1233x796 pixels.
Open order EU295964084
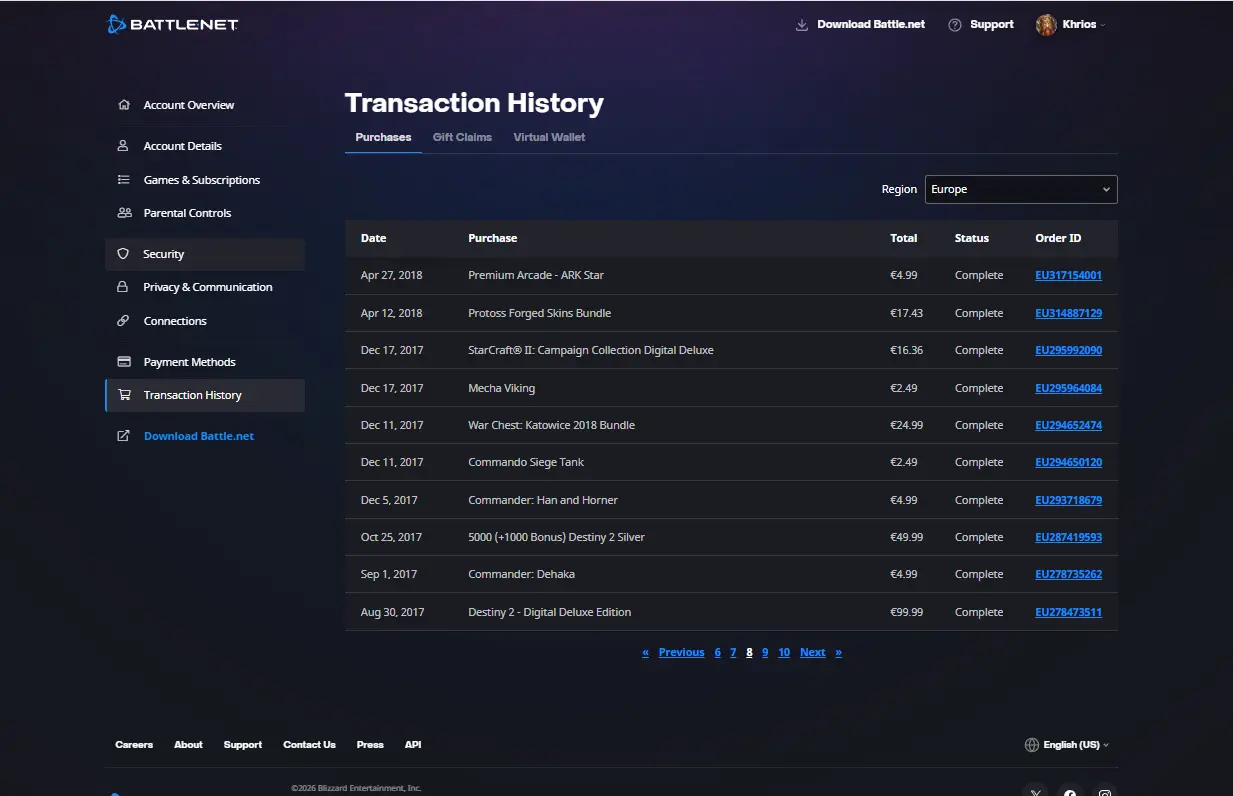click(x=1068, y=388)
